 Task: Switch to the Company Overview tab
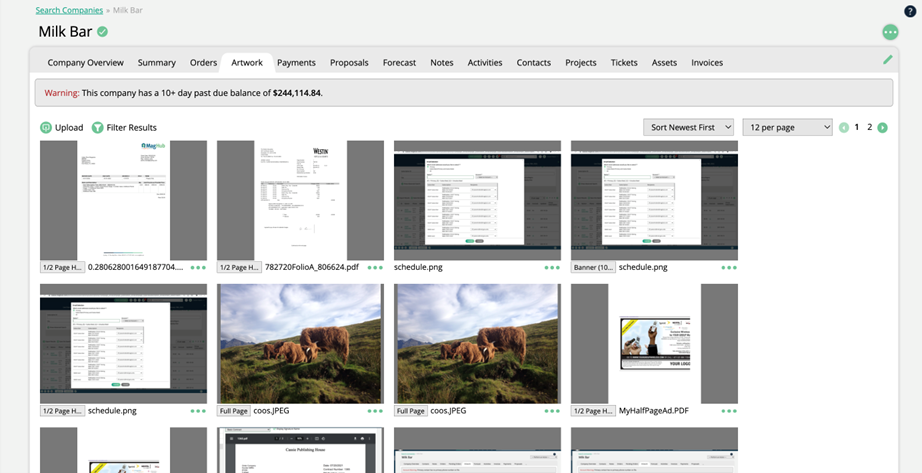point(86,62)
